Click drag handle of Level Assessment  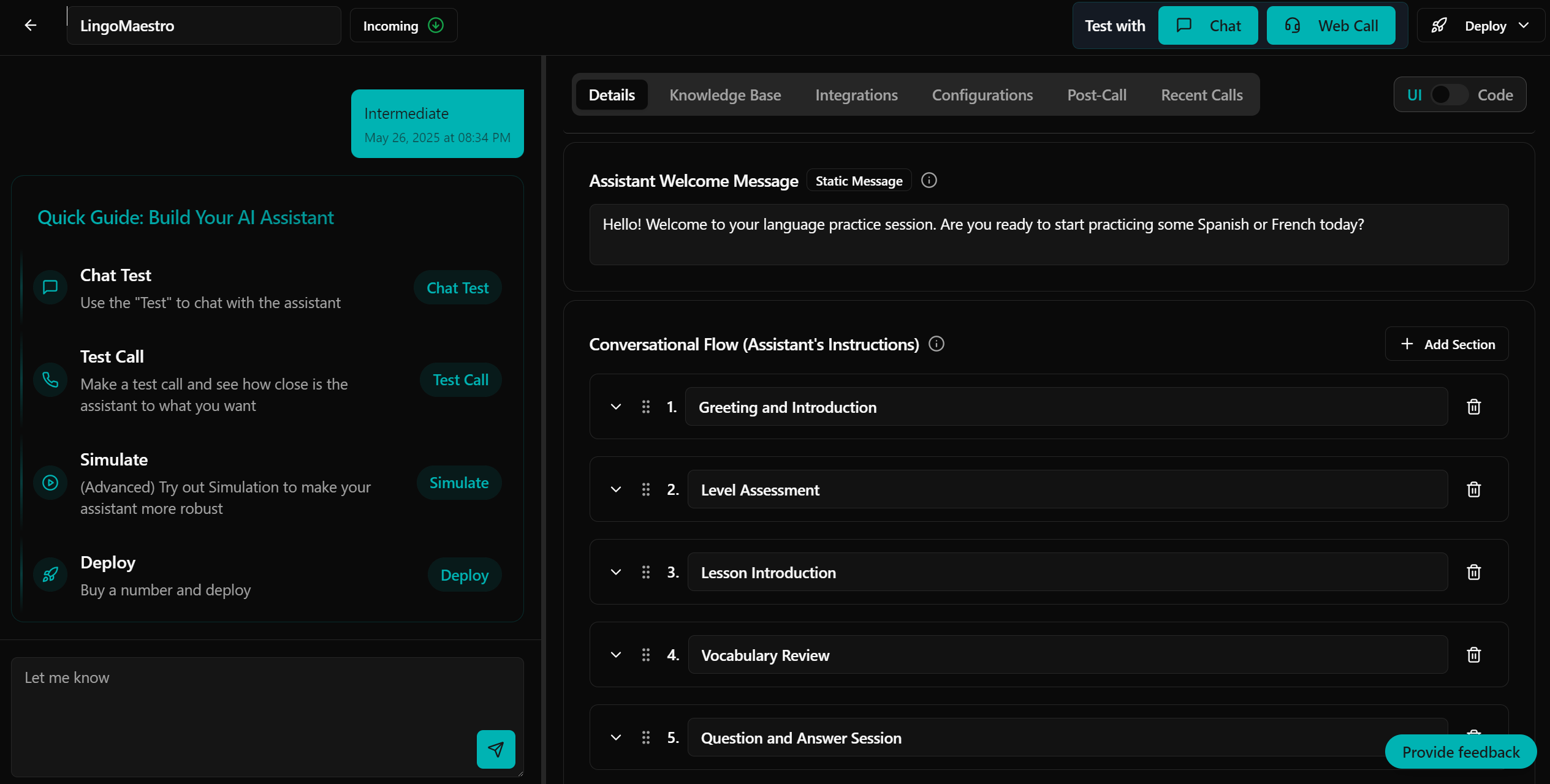click(x=645, y=489)
